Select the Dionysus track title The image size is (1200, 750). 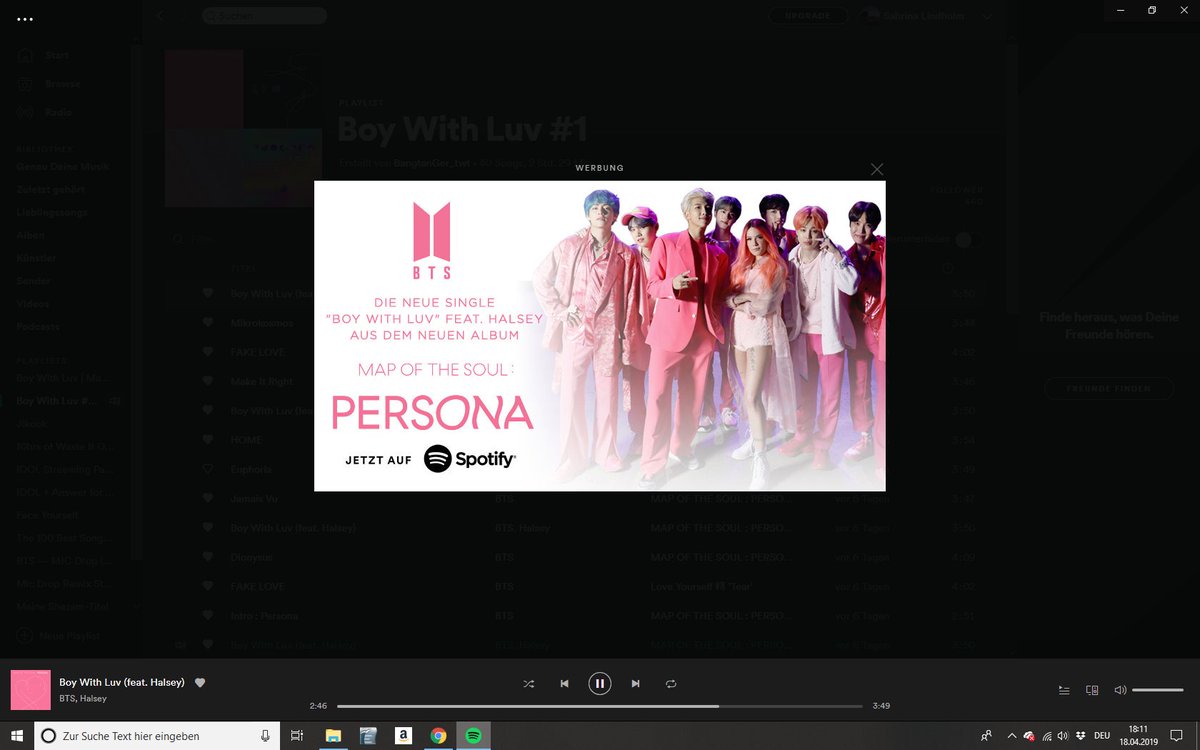click(252, 557)
